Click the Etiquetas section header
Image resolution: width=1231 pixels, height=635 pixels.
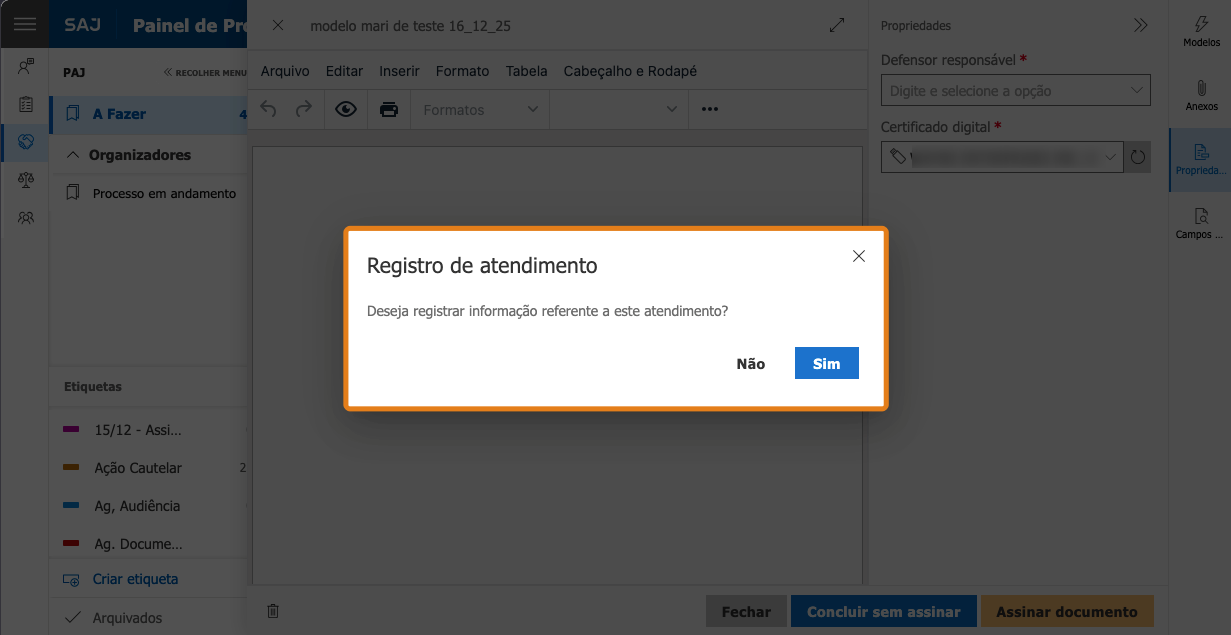pyautogui.click(x=93, y=386)
